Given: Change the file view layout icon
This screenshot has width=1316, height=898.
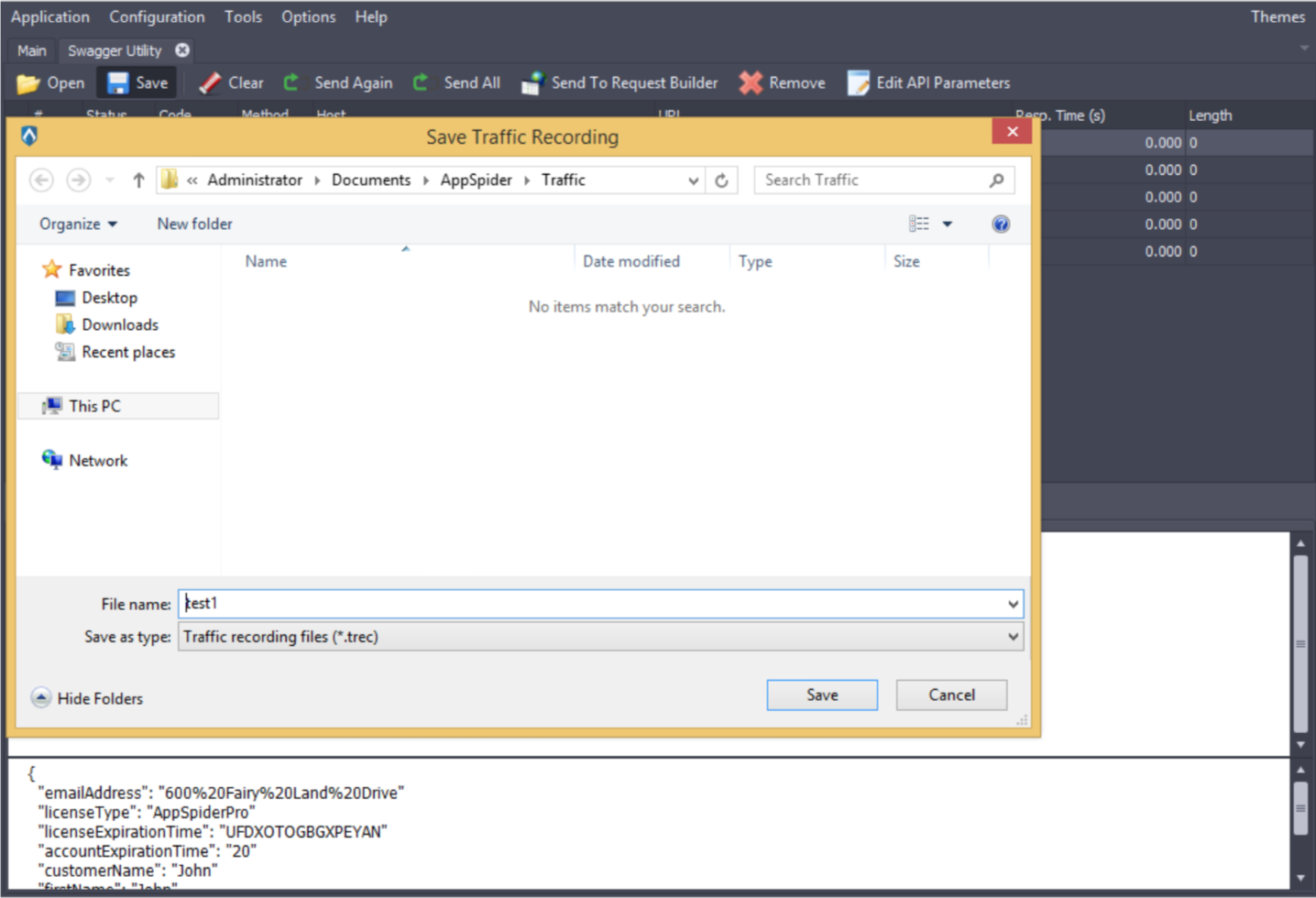Looking at the screenshot, I should click(918, 224).
